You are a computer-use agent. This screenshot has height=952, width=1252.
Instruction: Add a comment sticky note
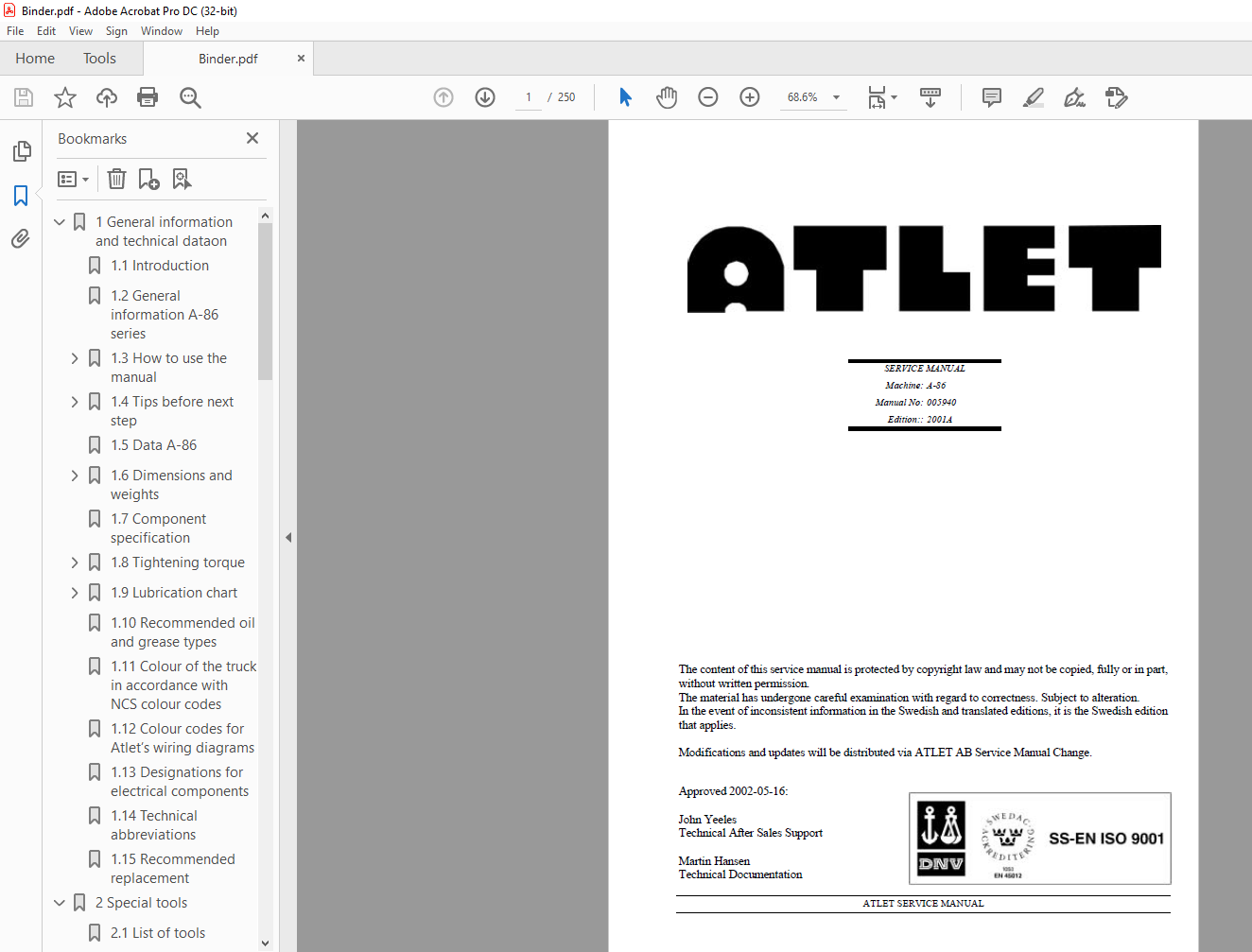pyautogui.click(x=992, y=97)
